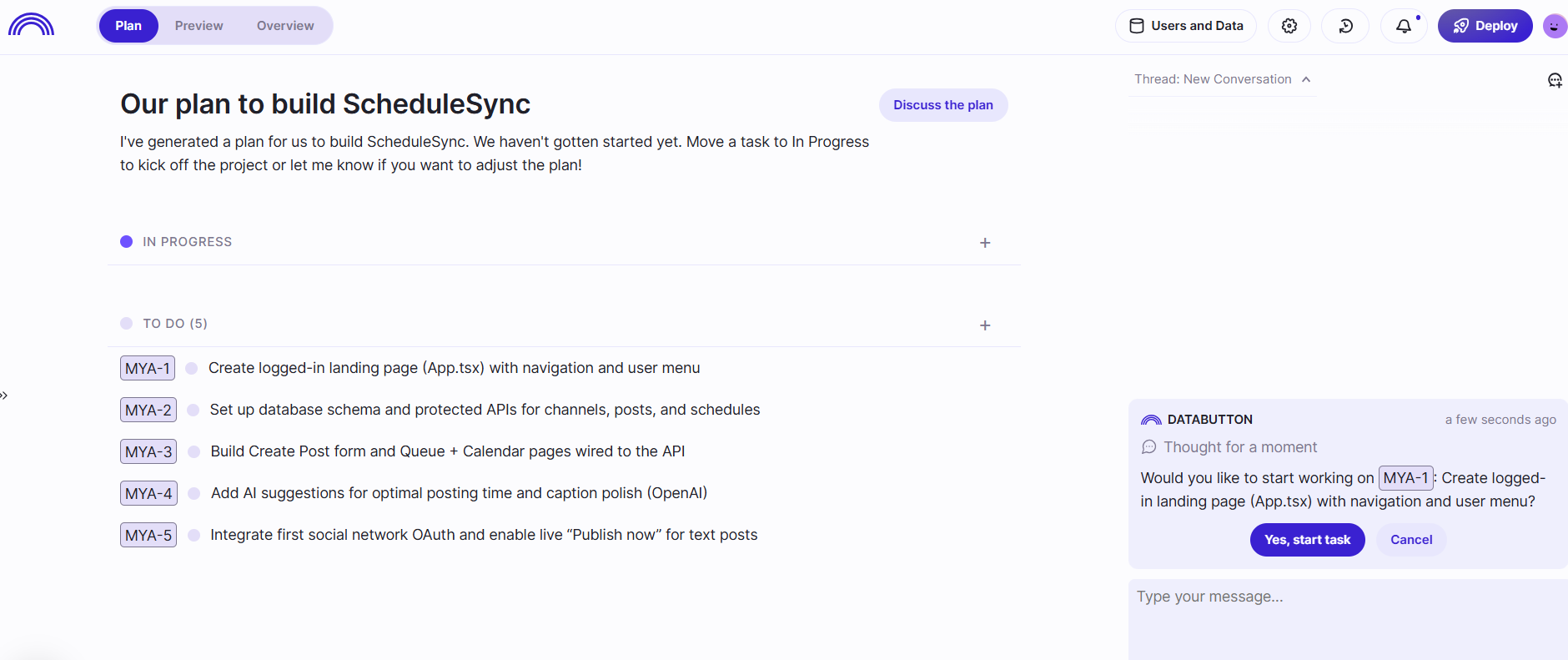Click status circle of MYA-3 task
The width and height of the screenshot is (1568, 660).
click(x=194, y=451)
